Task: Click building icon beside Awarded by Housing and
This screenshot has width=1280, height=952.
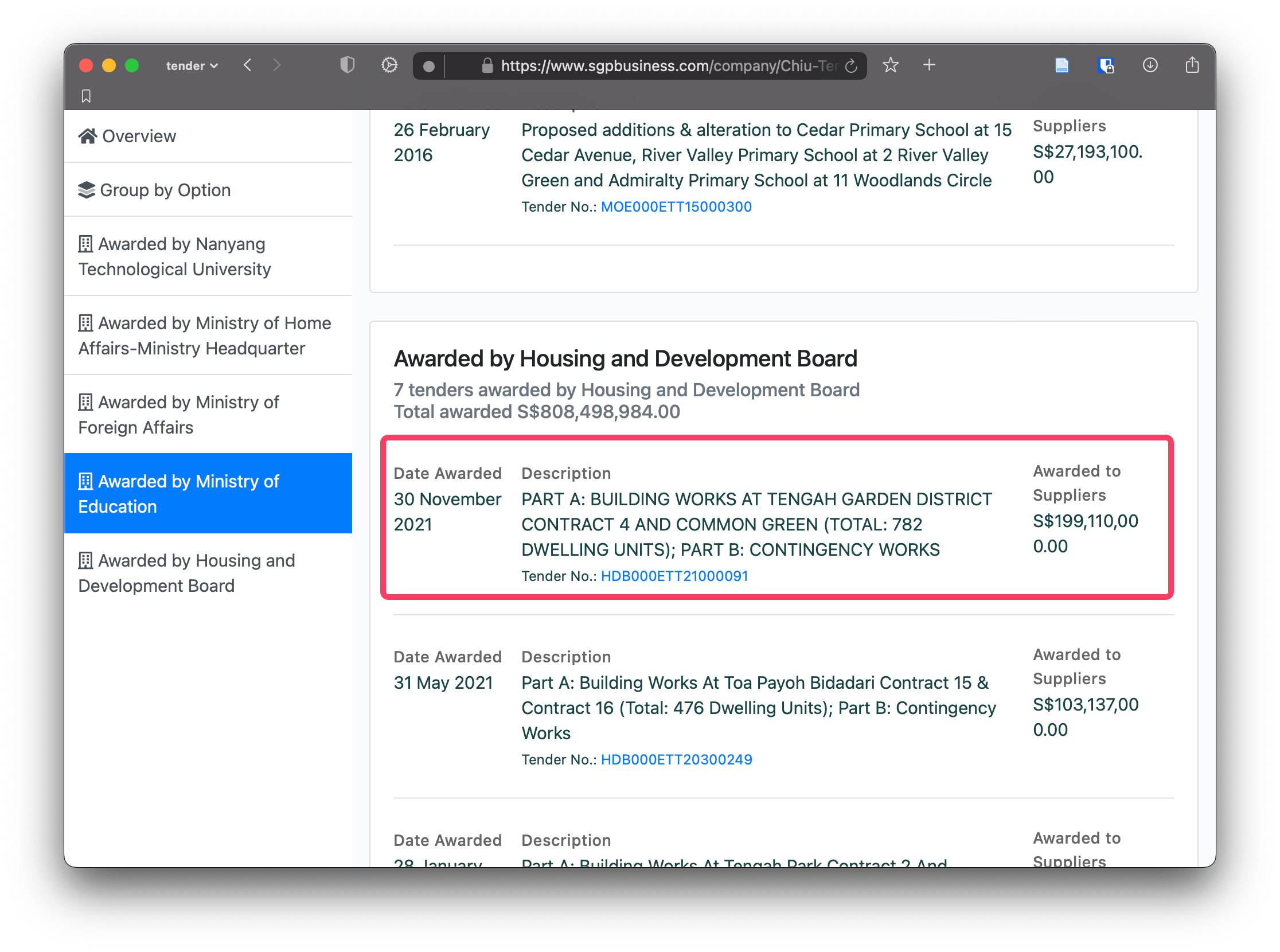Action: point(85,560)
